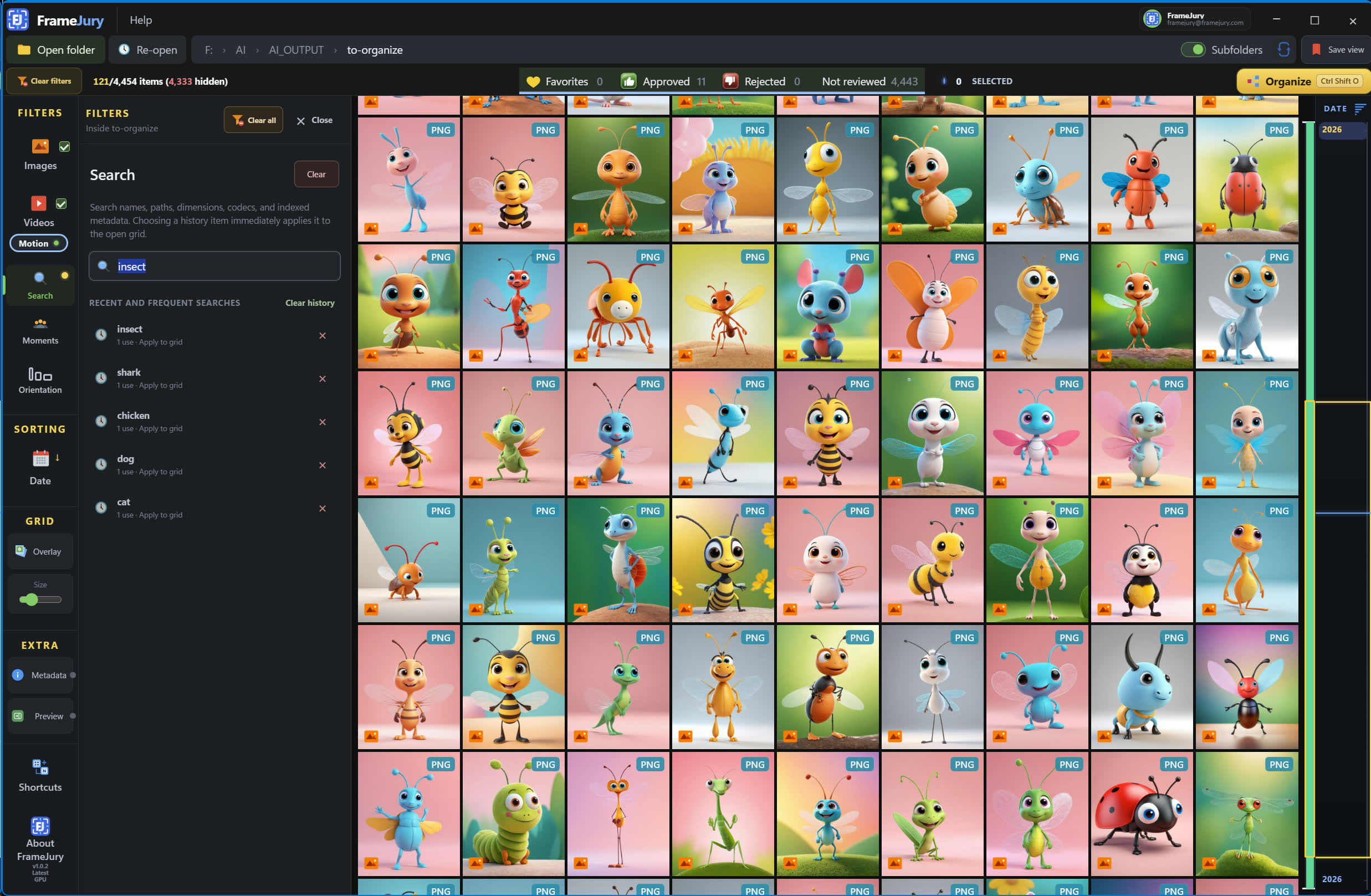Toggle the Subfolders switch
The width and height of the screenshot is (1371, 896).
1193,49
